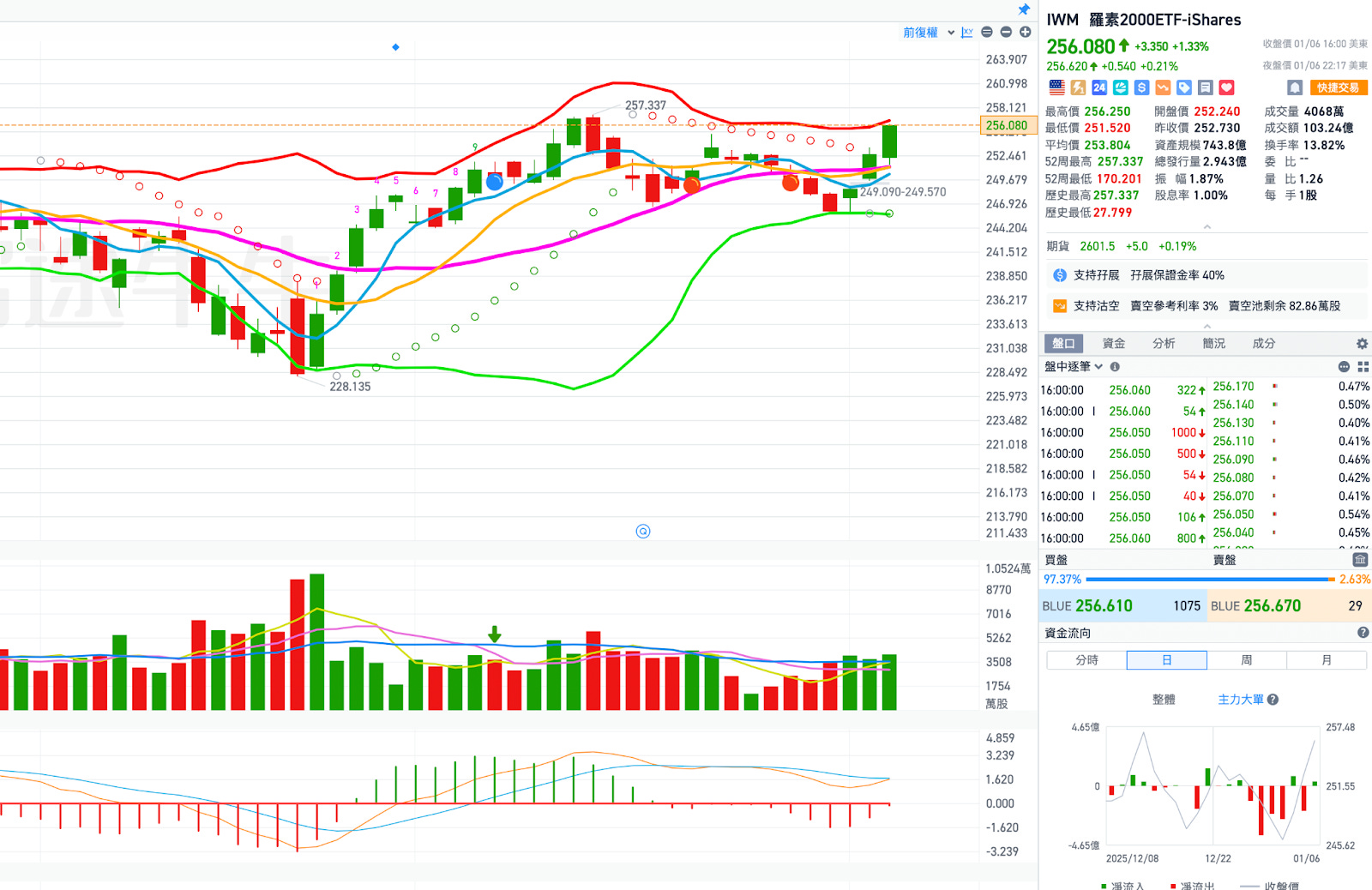Click the 228.135 low price annotation
This screenshot has width=1372, height=890.
tap(350, 387)
